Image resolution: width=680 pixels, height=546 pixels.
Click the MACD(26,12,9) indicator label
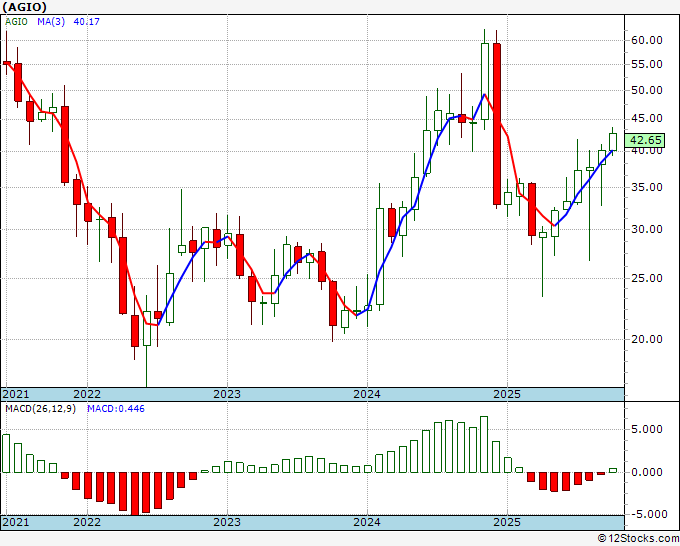point(40,409)
